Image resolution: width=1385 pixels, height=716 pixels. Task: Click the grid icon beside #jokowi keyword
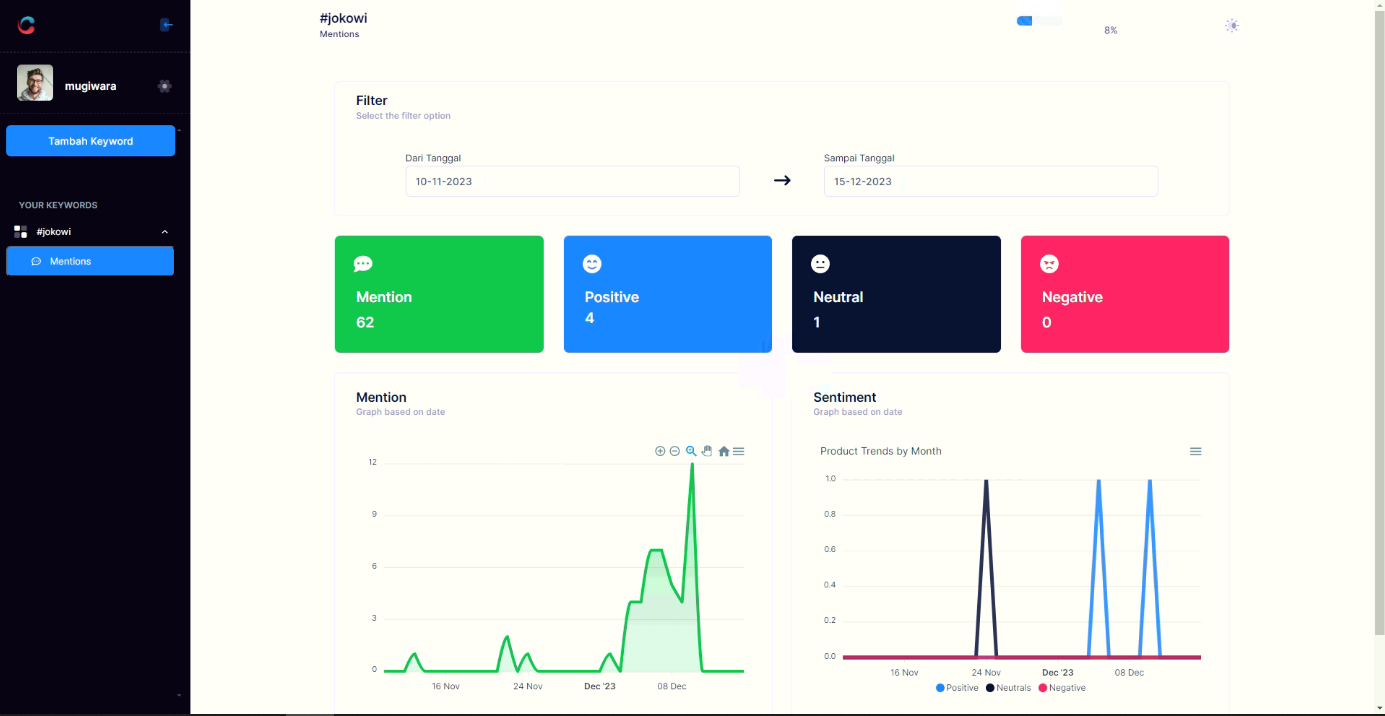[x=21, y=232]
